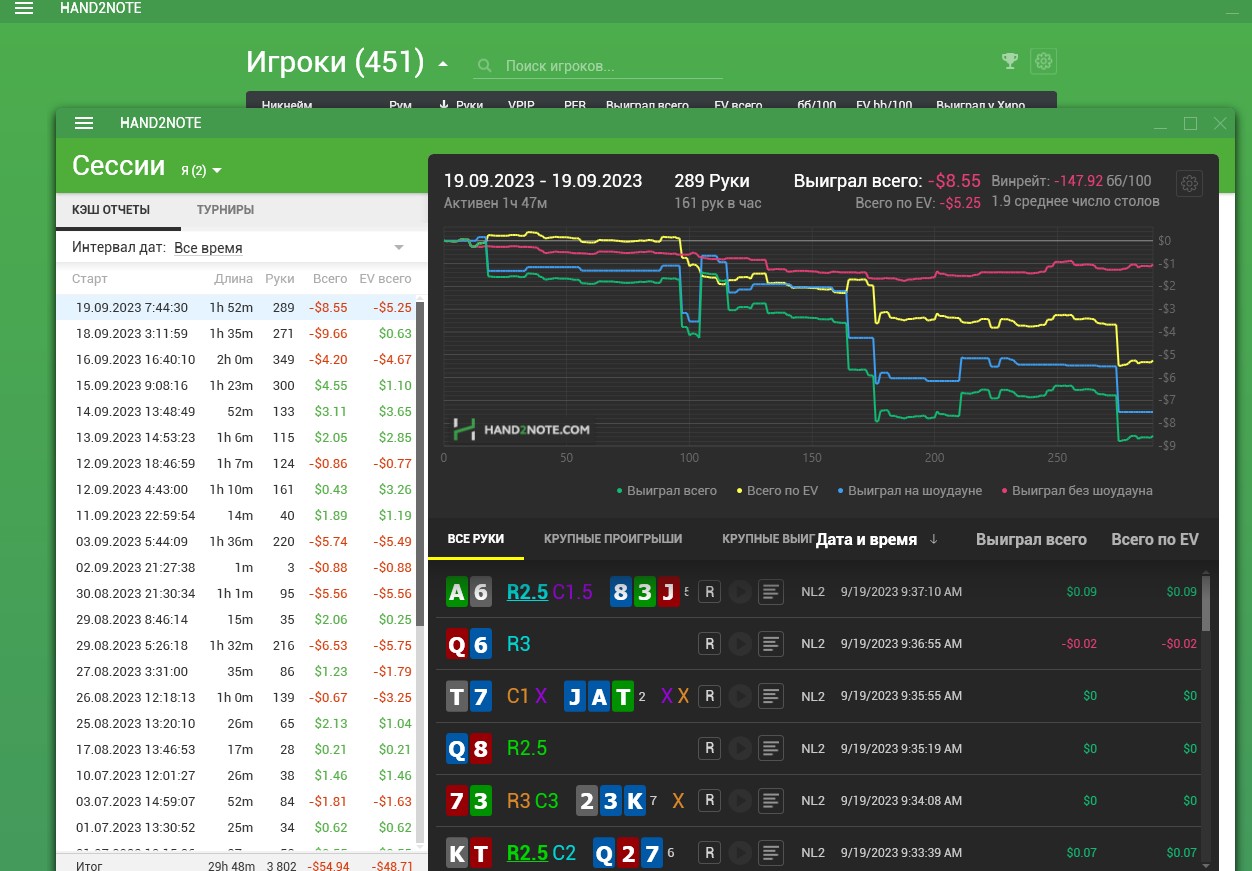Image resolution: width=1252 pixels, height=871 pixels.
Task: Switch to the ТУРНИРЫ tab
Action: [x=225, y=210]
